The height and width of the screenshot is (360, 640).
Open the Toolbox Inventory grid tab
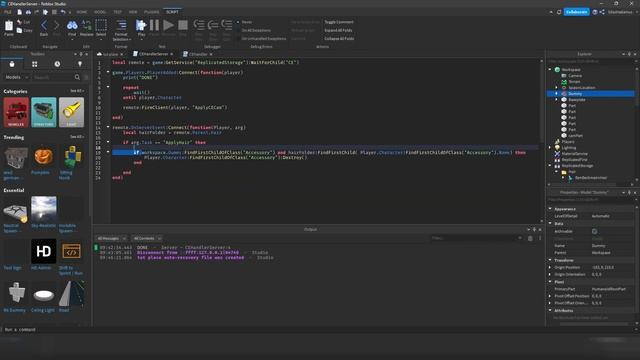click(35, 64)
